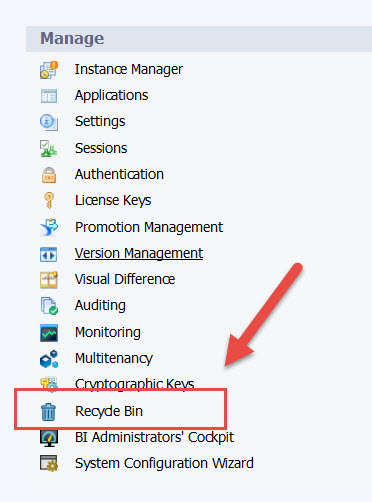Click the Sessions icon
Viewport: 372px width, 502px height.
pyautogui.click(x=49, y=148)
